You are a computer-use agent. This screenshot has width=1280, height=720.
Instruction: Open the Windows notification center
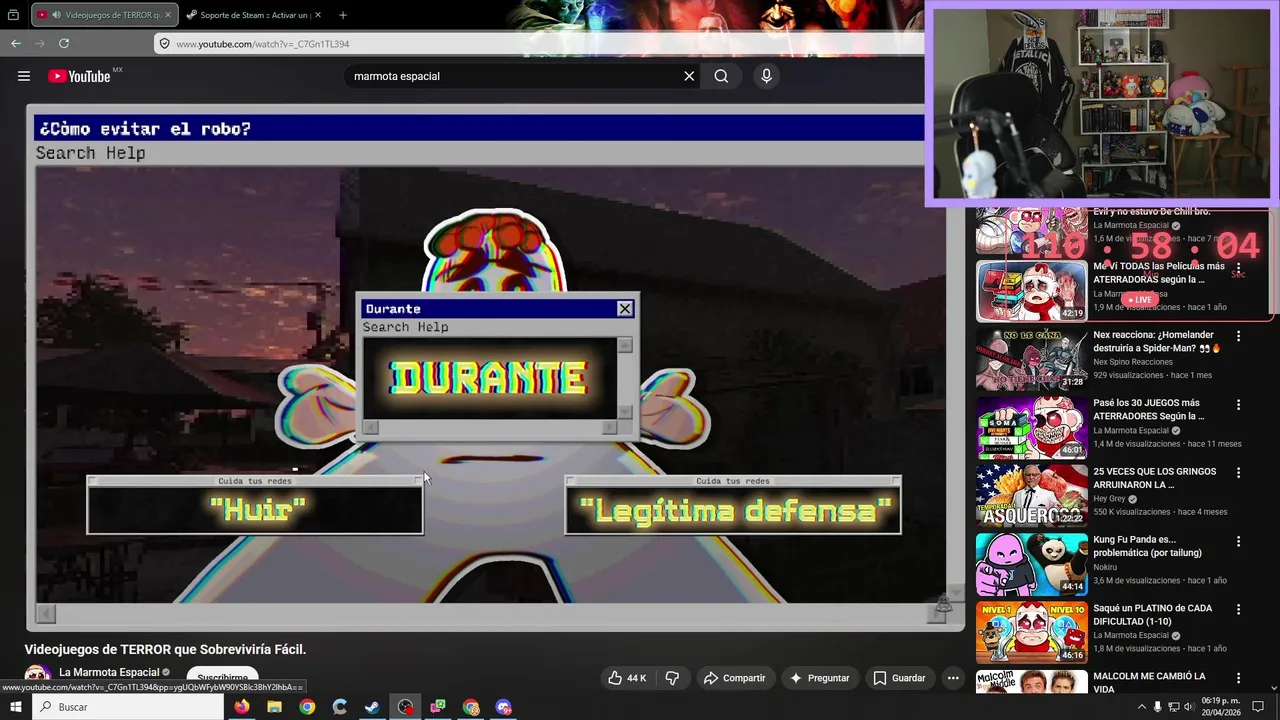click(1258, 707)
